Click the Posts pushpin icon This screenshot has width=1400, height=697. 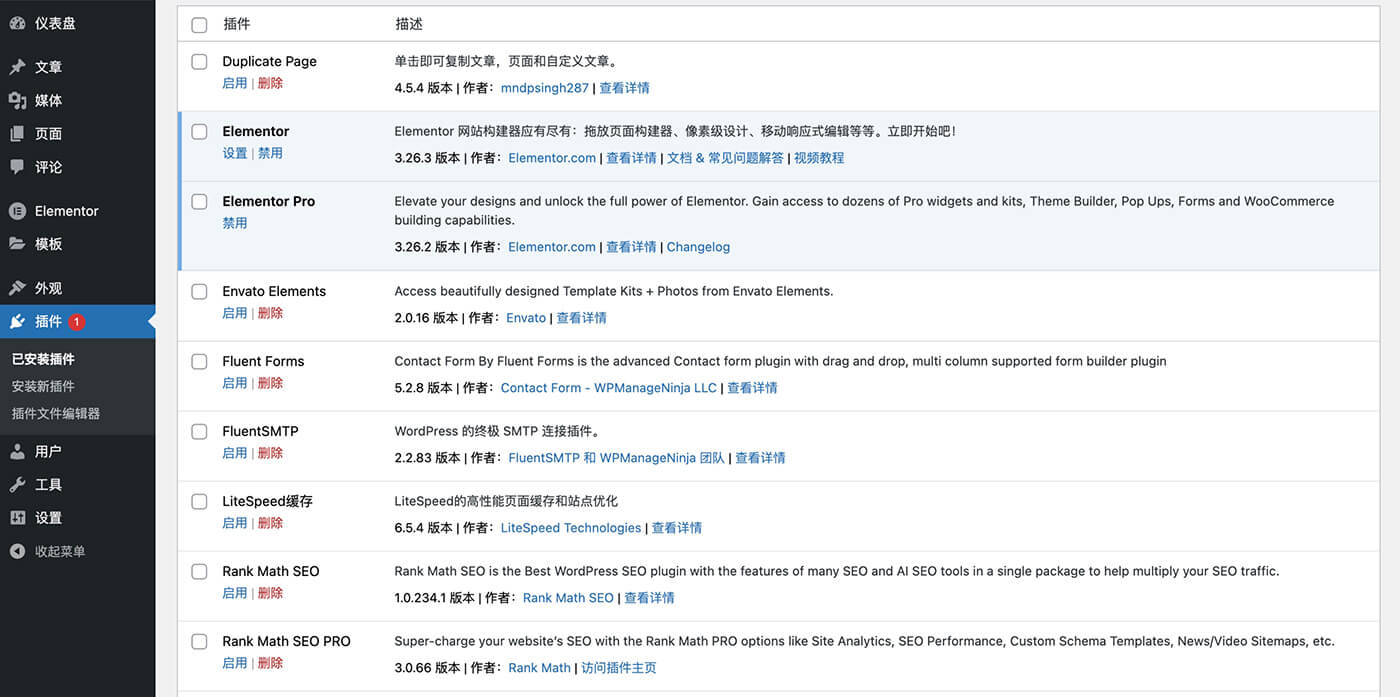(17, 67)
